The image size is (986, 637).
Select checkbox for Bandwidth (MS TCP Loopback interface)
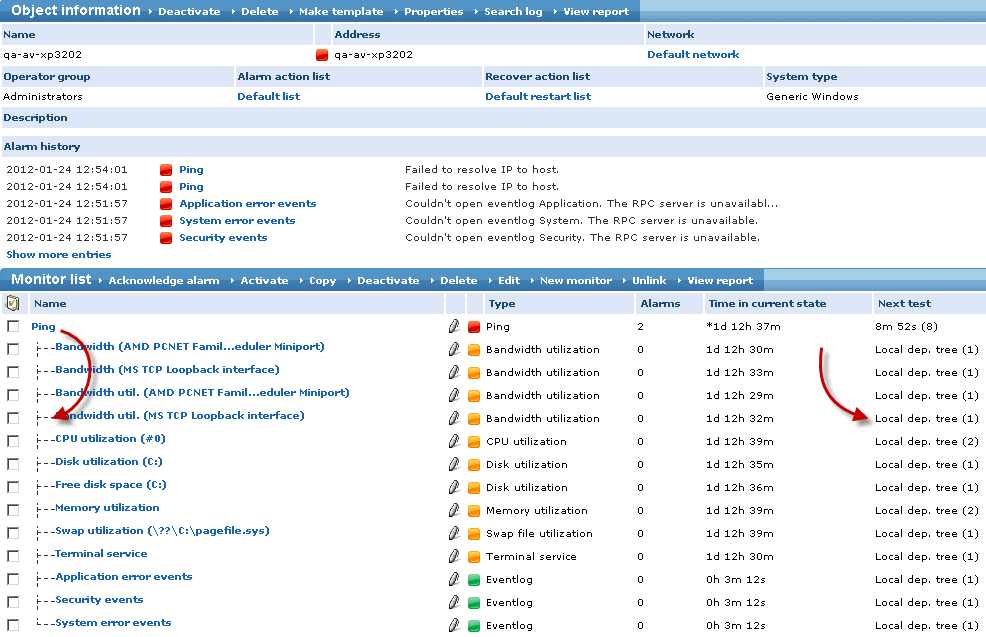pos(13,372)
